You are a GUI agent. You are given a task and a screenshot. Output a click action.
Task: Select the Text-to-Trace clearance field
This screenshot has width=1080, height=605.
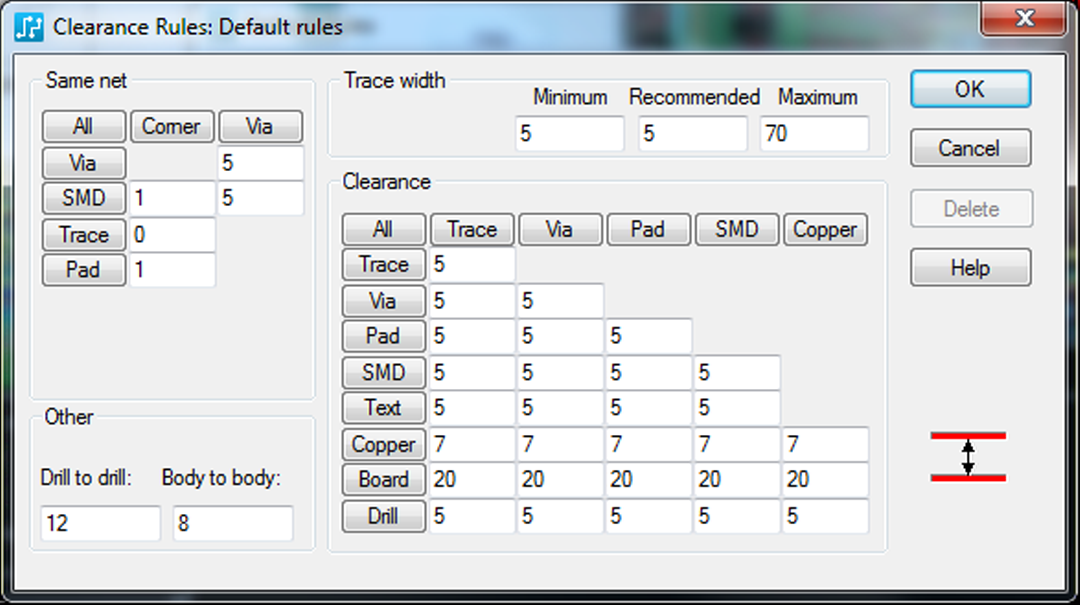pyautogui.click(x=472, y=407)
